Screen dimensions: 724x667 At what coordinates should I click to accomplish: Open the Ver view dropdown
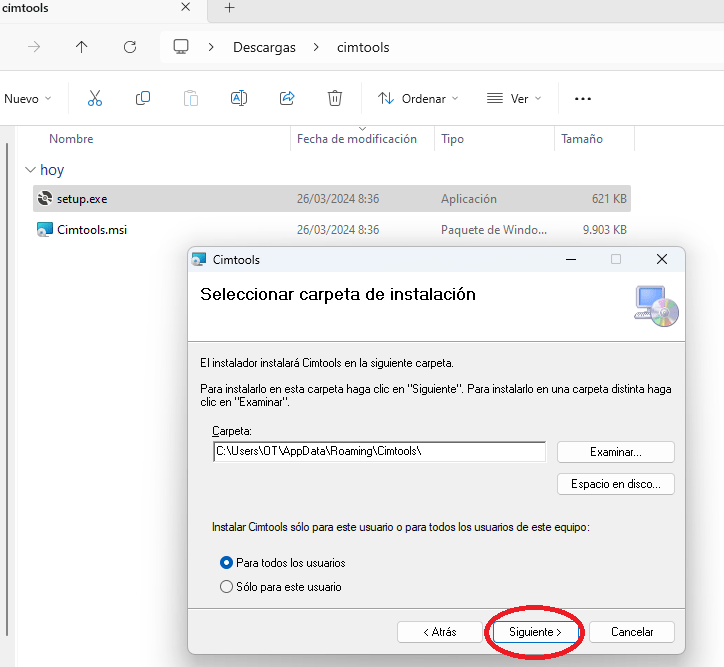point(514,99)
